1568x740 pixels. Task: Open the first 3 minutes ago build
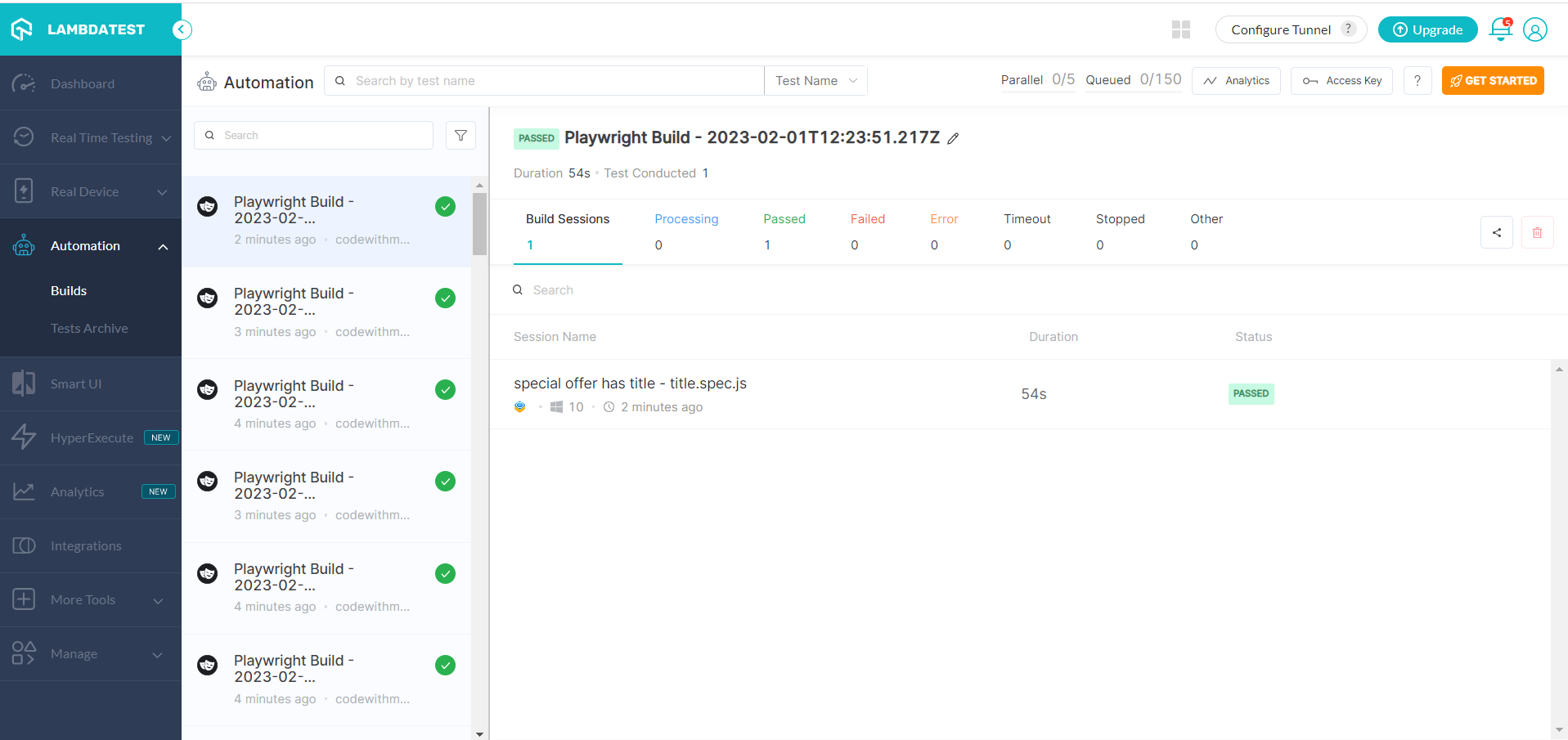pos(326,312)
